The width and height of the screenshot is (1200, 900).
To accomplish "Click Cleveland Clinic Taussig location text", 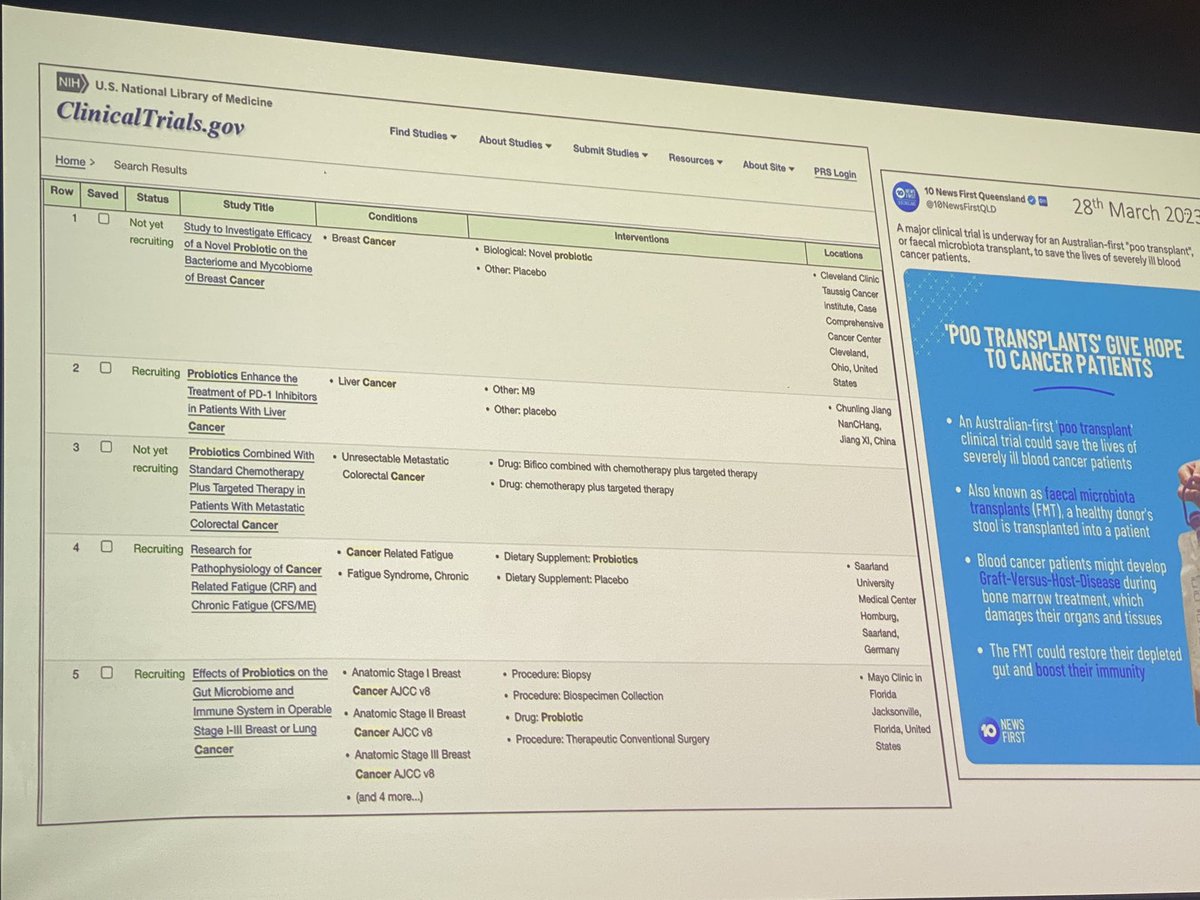I will coord(853,332).
